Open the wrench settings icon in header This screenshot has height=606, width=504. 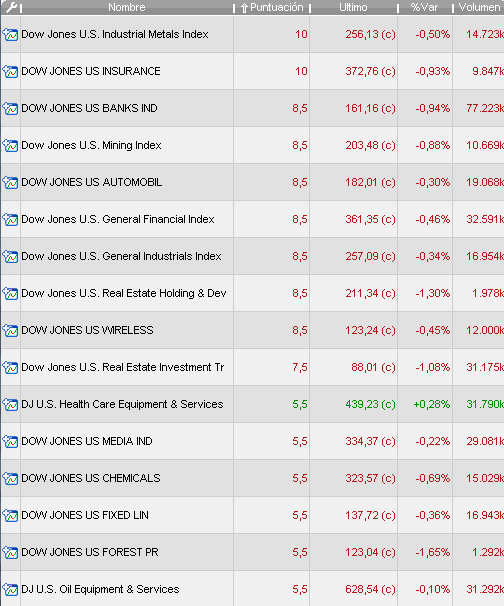(12, 7)
